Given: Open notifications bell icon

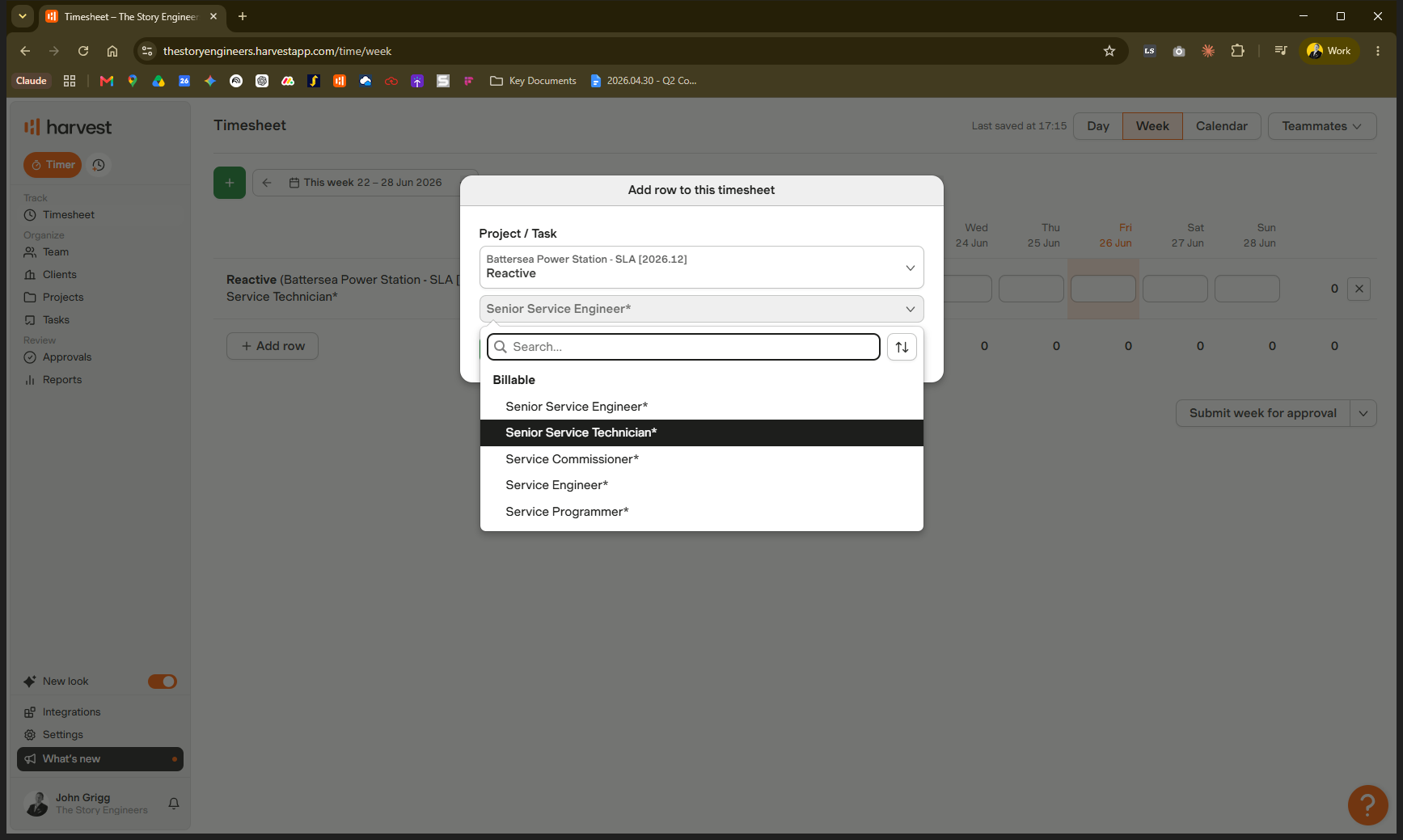Looking at the screenshot, I should (174, 804).
